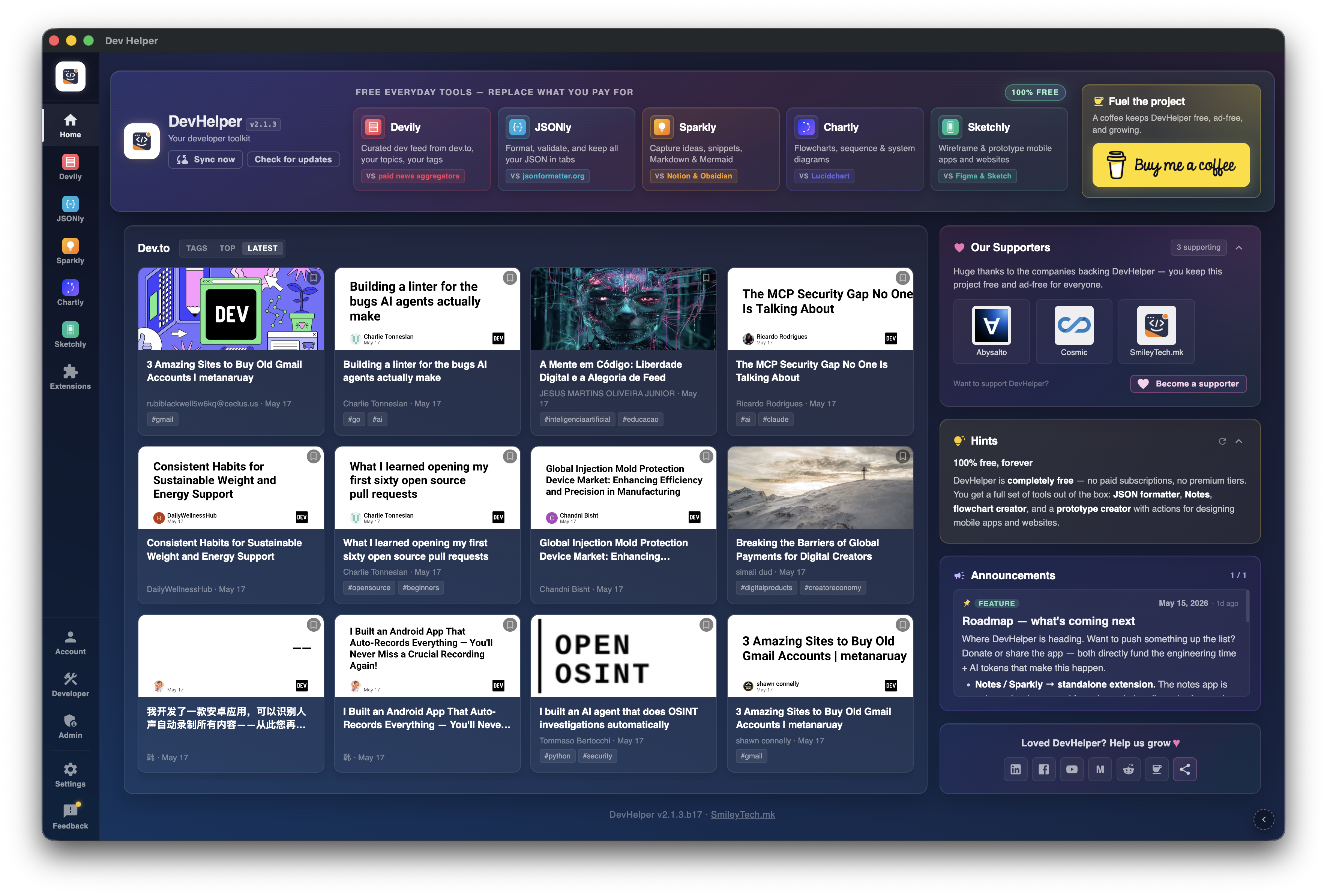The height and width of the screenshot is (896, 1327).
Task: Open the Developer section
Action: pos(70,684)
